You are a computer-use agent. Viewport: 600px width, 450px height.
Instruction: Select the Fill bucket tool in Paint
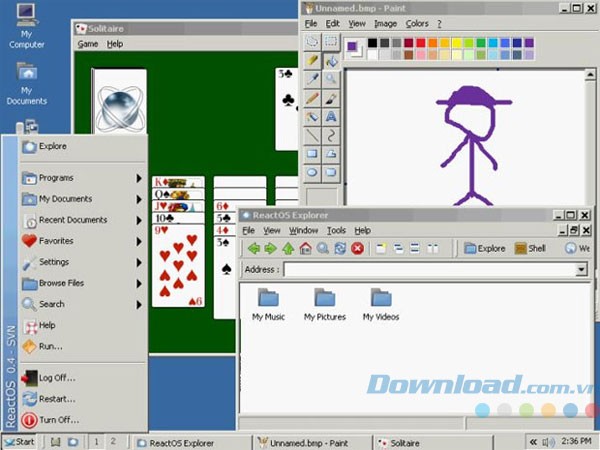coord(331,60)
